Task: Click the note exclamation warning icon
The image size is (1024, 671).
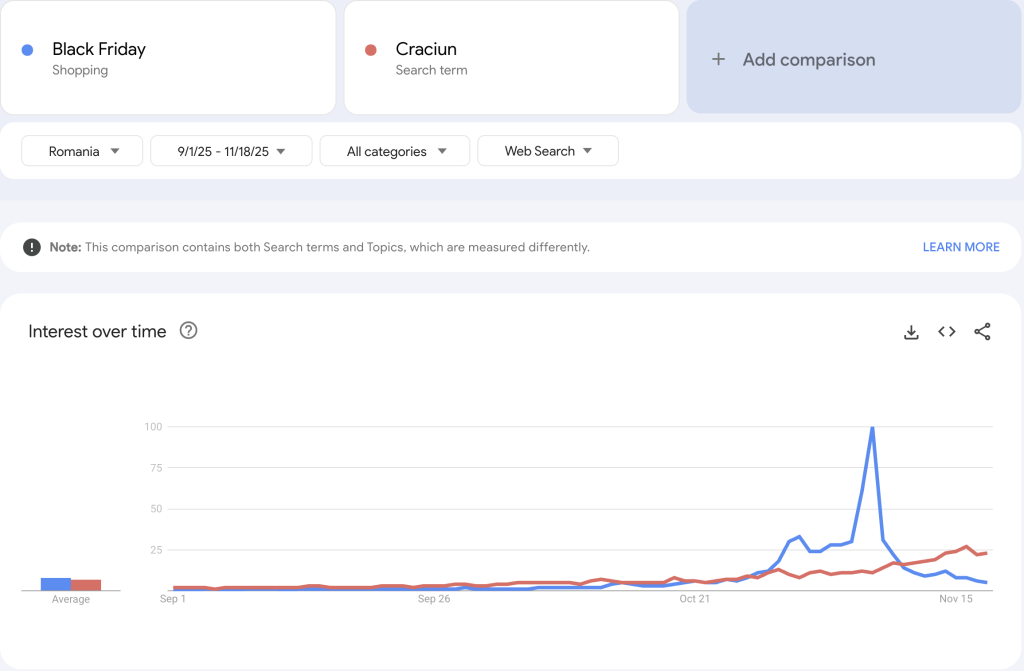Action: [32, 247]
